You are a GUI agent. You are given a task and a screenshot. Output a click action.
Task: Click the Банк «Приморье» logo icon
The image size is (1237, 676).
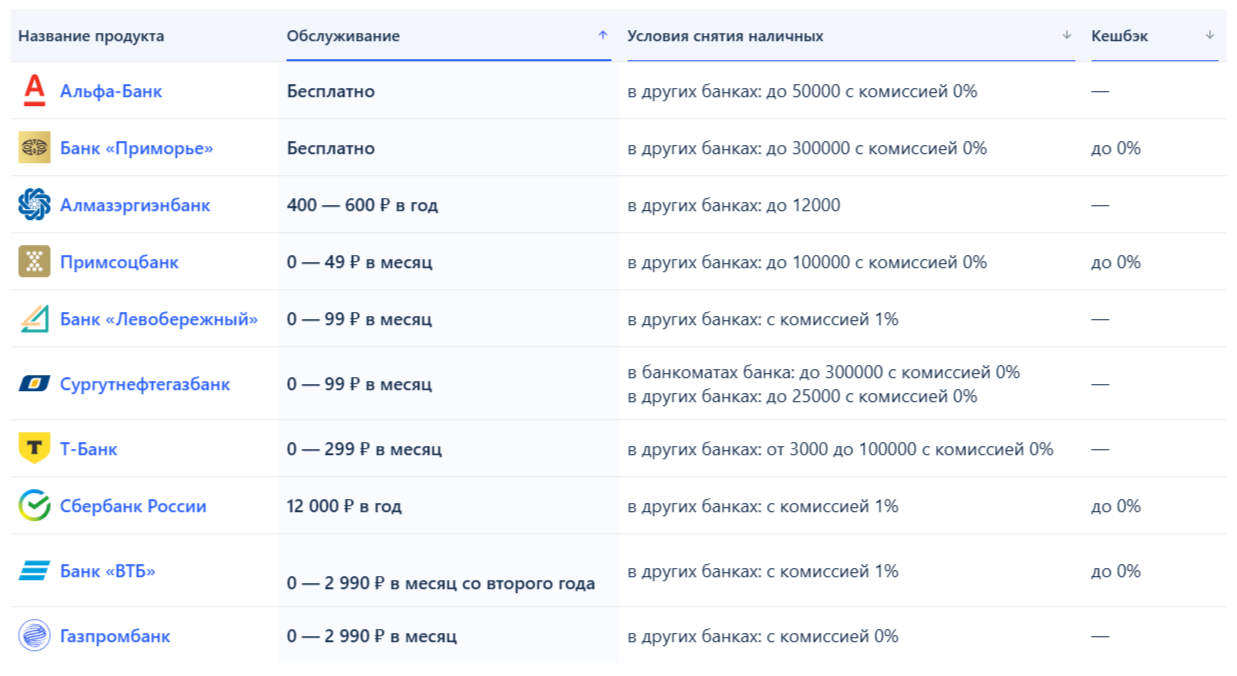tap(34, 148)
